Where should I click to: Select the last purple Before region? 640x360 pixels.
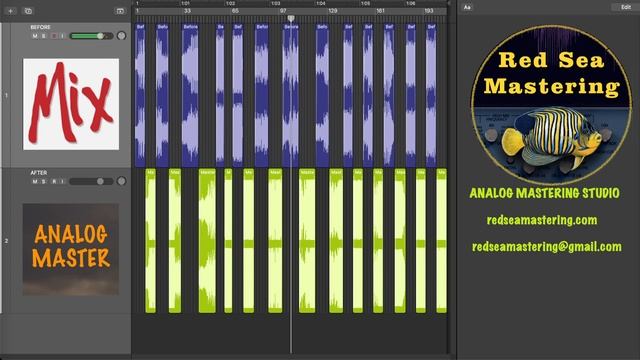pyautogui.click(x=431, y=95)
